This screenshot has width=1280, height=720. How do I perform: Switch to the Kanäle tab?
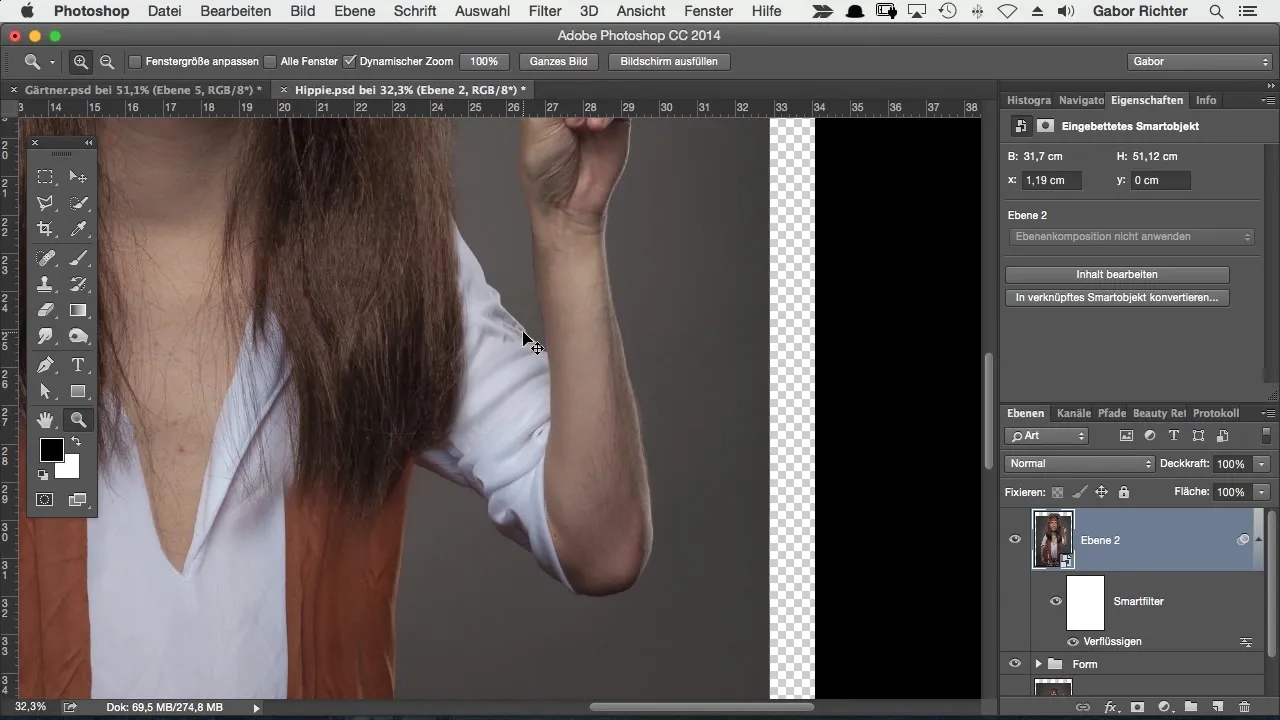[x=1073, y=413]
